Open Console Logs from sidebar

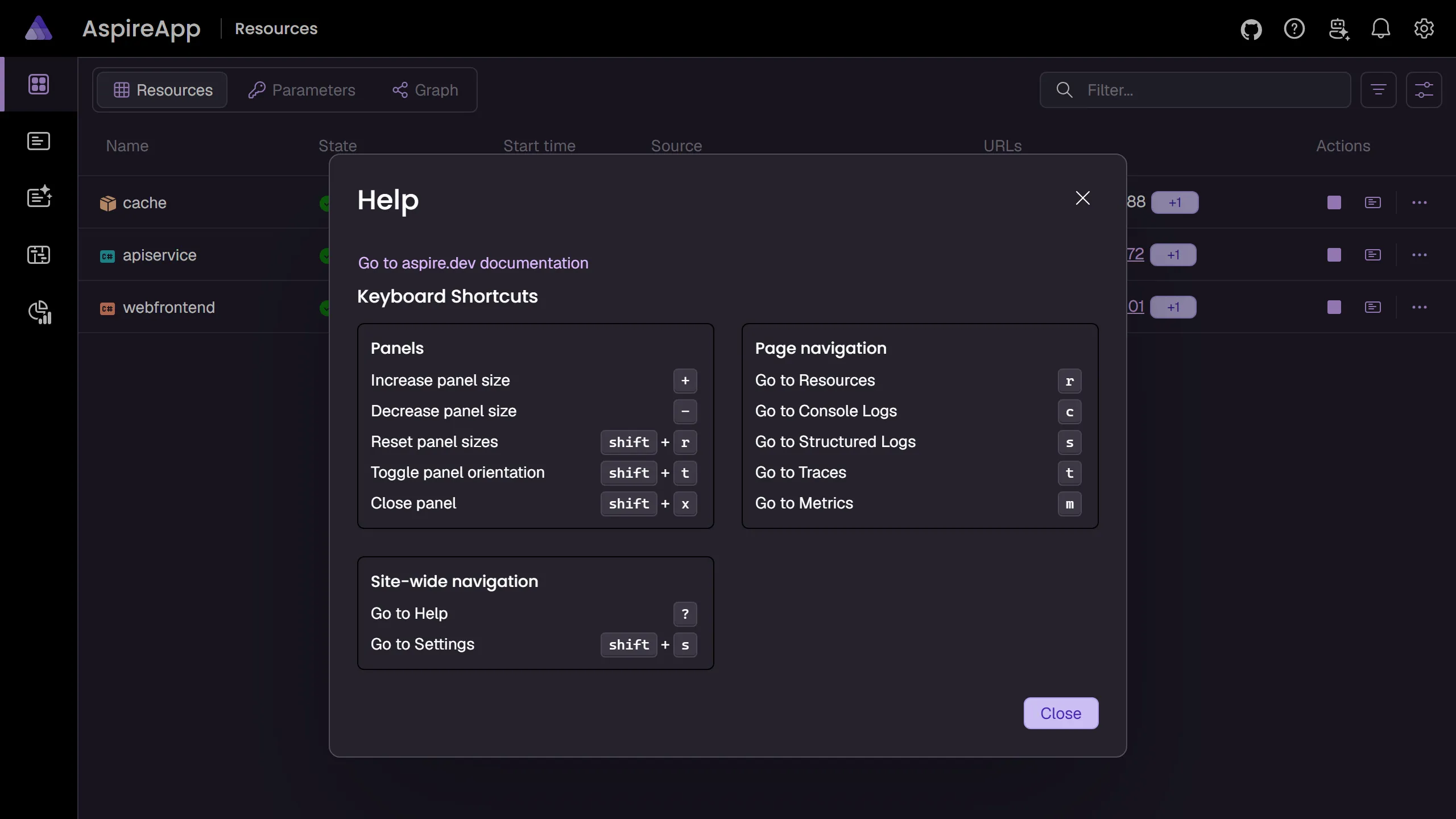[x=39, y=141]
